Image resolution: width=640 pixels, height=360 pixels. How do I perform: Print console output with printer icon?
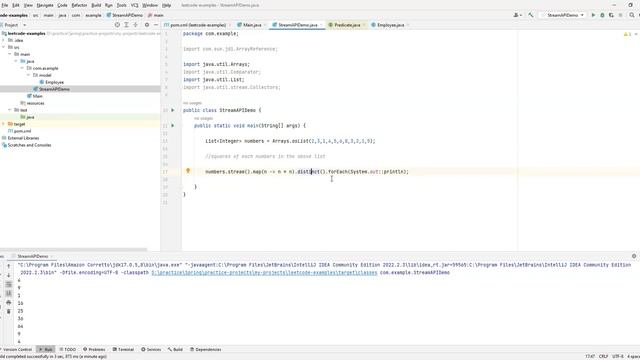point(9,302)
